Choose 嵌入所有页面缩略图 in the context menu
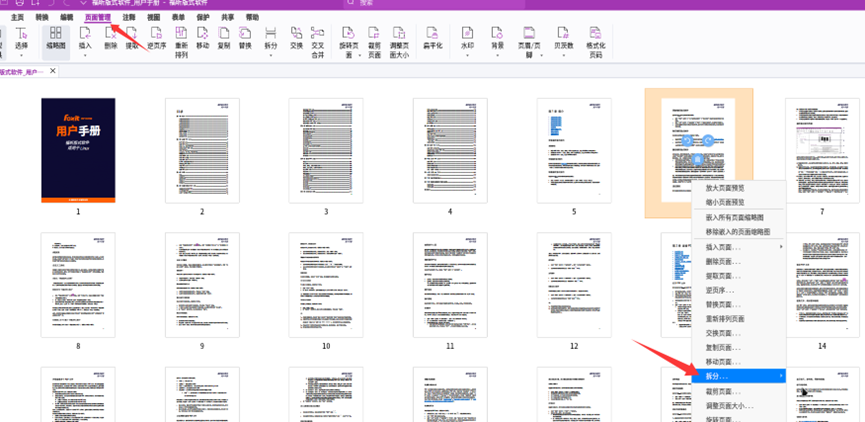The height and width of the screenshot is (422, 865). click(734, 217)
